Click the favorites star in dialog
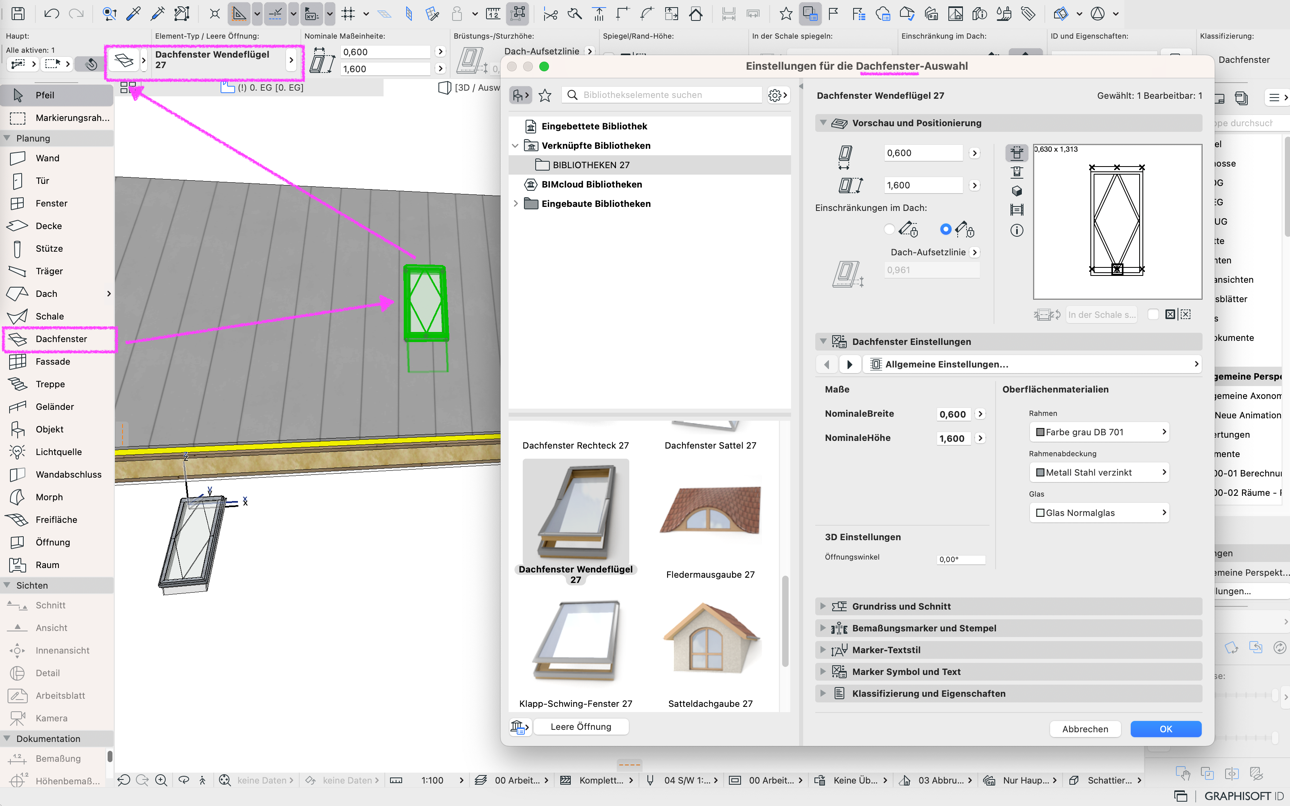Viewport: 1290px width, 806px height. tap(545, 95)
